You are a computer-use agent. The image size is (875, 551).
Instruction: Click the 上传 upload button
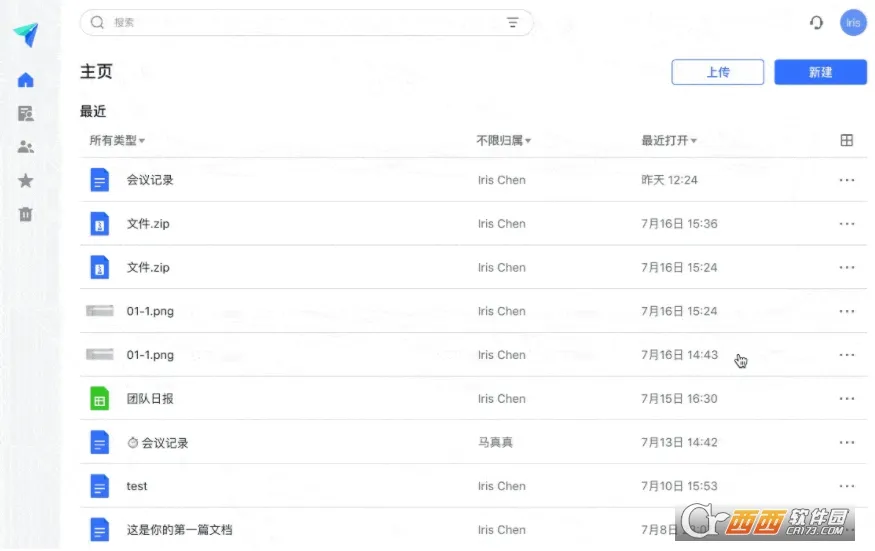717,72
